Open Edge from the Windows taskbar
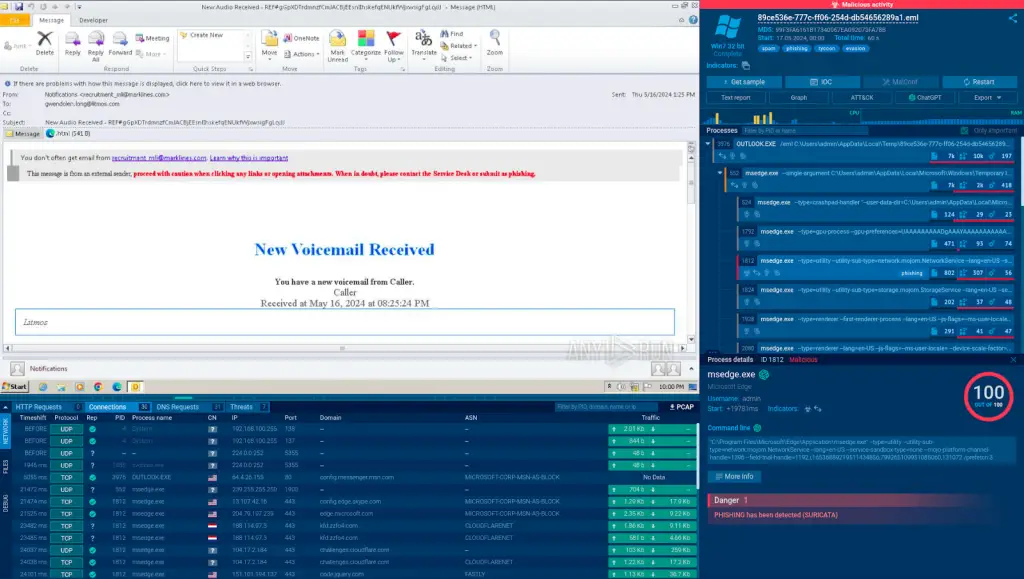Viewport: 1024px width, 579px height. [x=117, y=386]
